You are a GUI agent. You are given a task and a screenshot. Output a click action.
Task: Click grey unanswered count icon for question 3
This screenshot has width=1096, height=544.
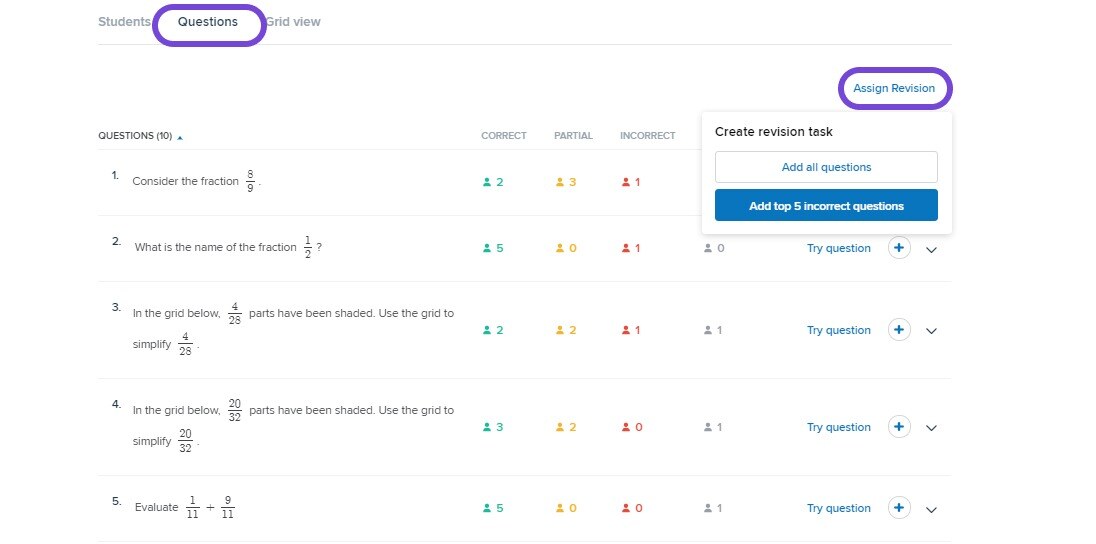coord(708,330)
